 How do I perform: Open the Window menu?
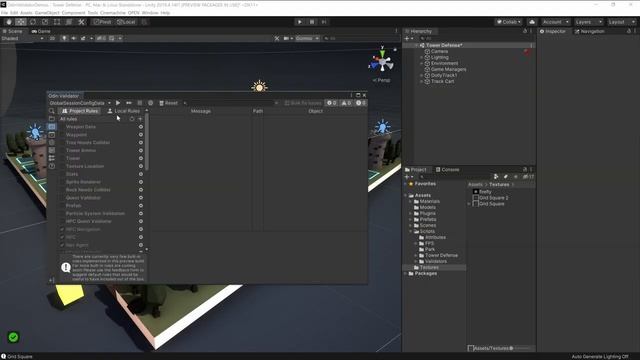(150, 13)
